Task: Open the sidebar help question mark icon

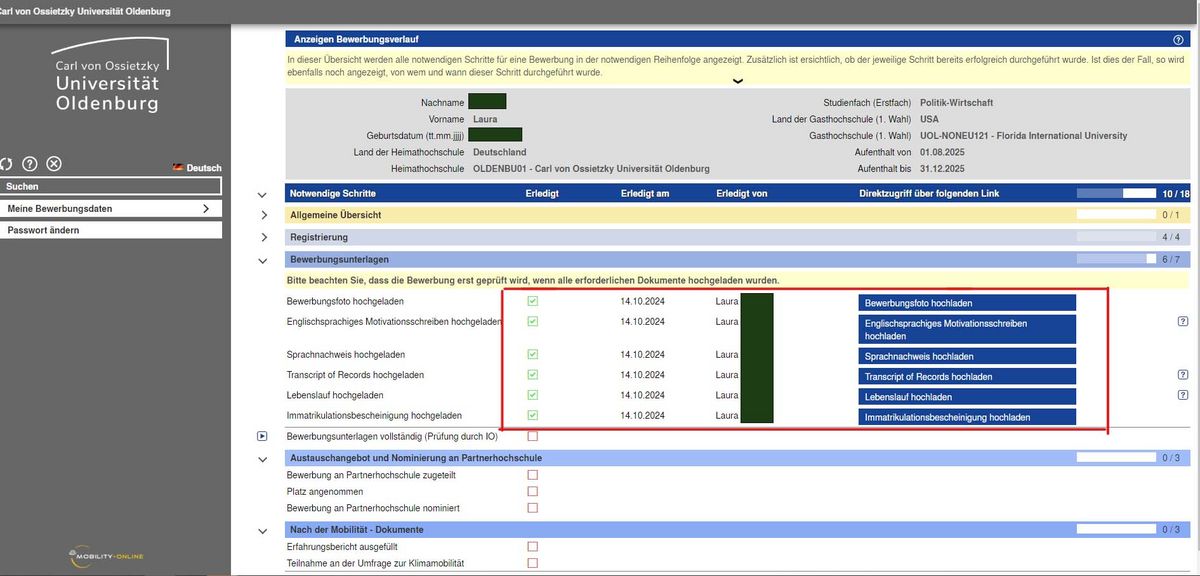Action: (x=30, y=164)
